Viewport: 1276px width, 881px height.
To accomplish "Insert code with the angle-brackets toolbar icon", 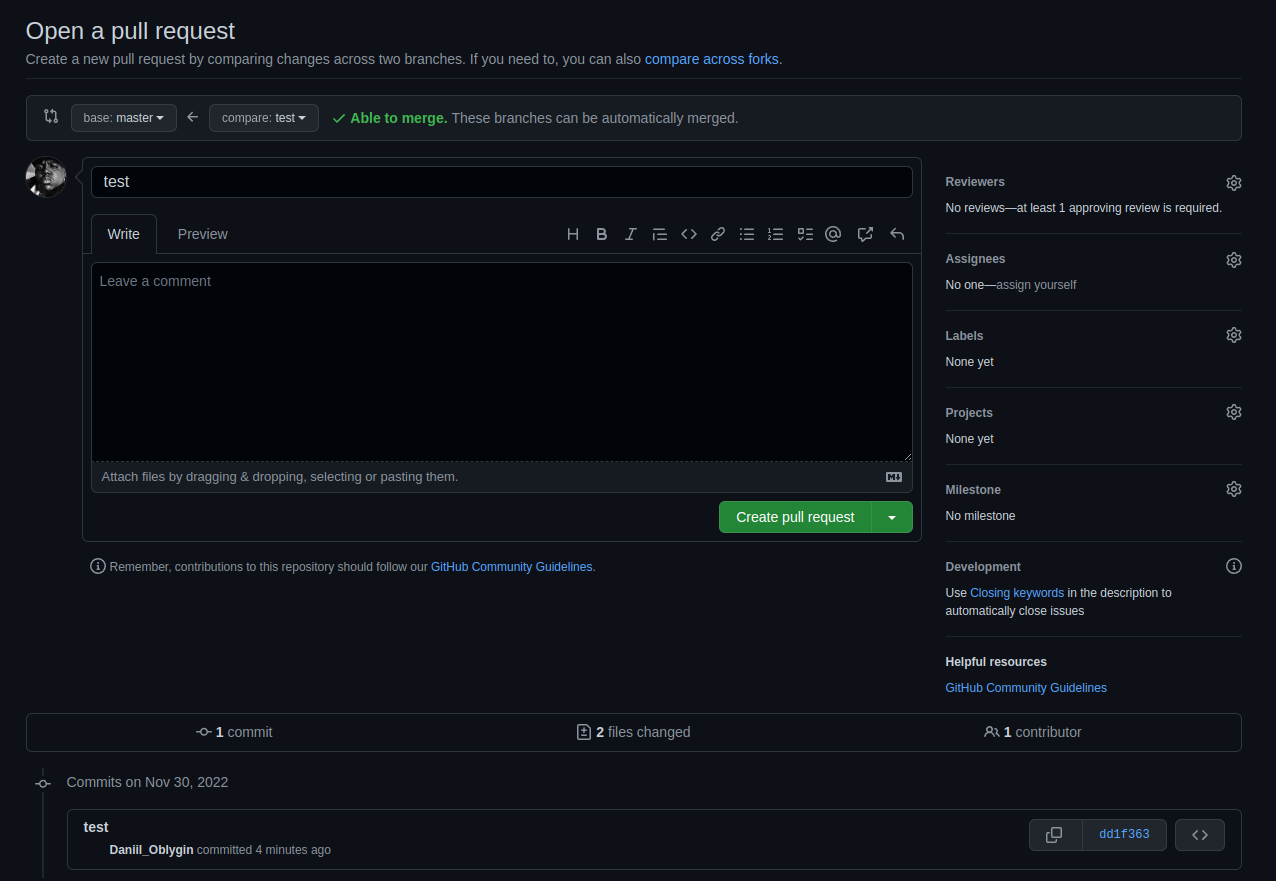I will [689, 234].
